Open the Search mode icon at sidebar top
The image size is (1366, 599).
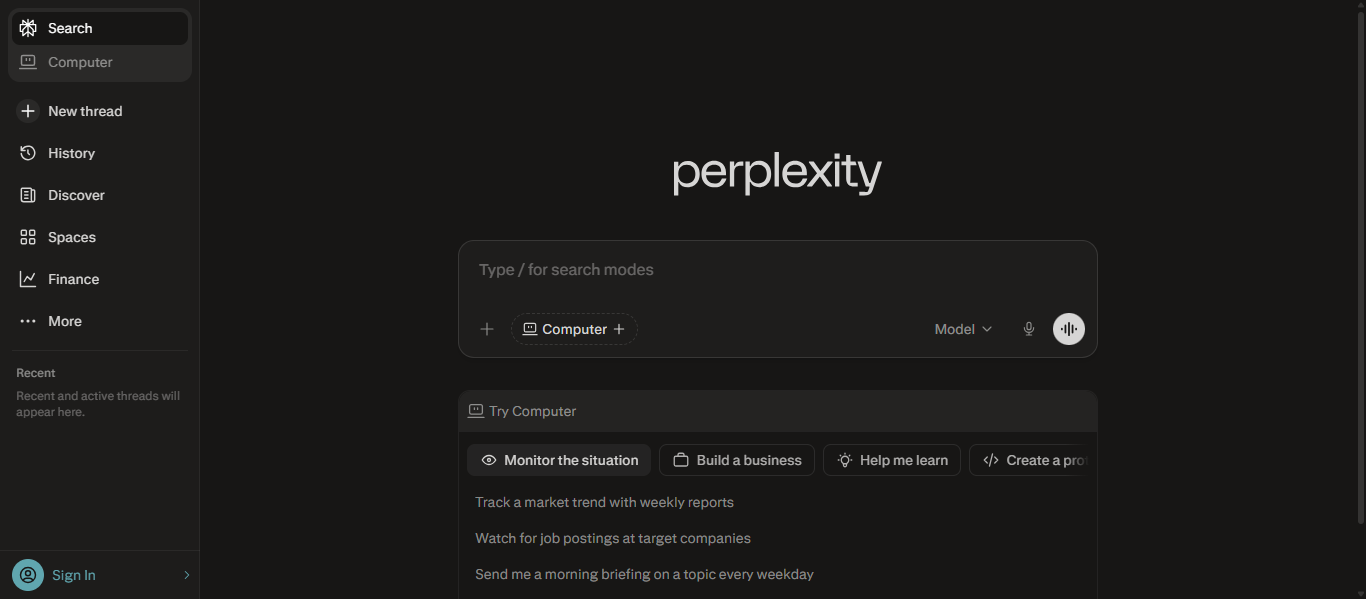tap(28, 27)
